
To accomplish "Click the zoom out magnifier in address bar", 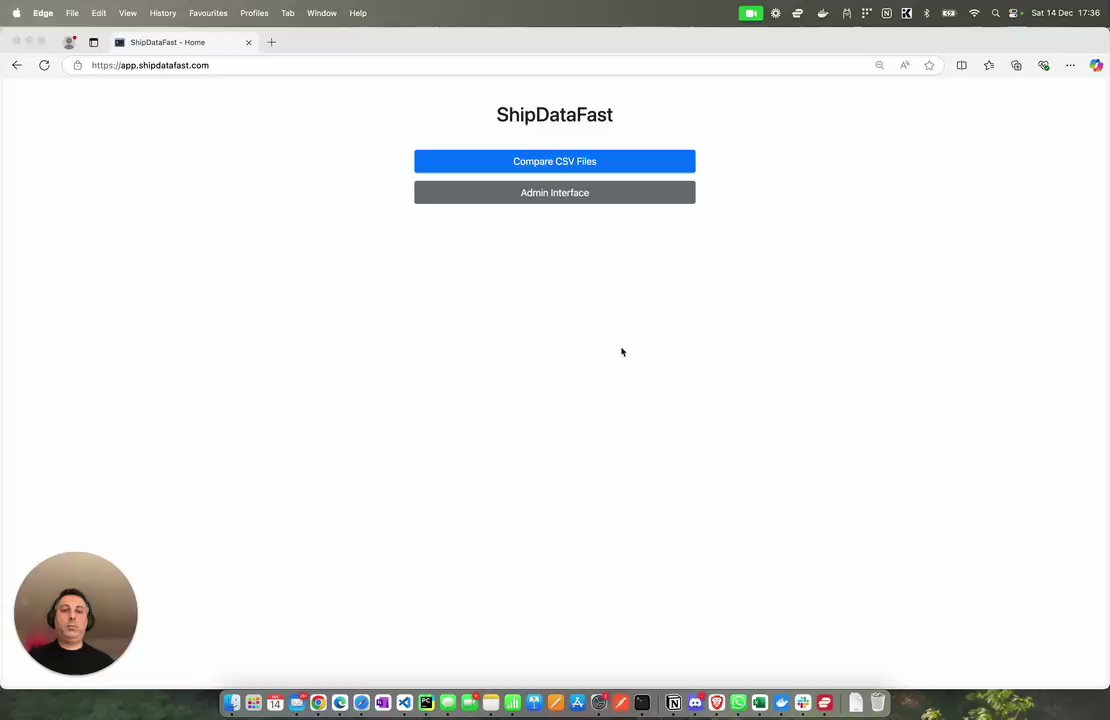I will point(879,65).
